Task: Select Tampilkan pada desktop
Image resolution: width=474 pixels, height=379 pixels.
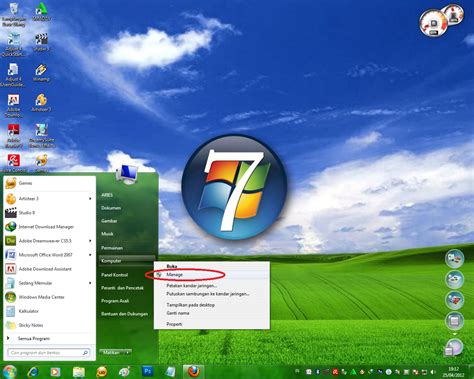Action: pyautogui.click(x=212, y=305)
